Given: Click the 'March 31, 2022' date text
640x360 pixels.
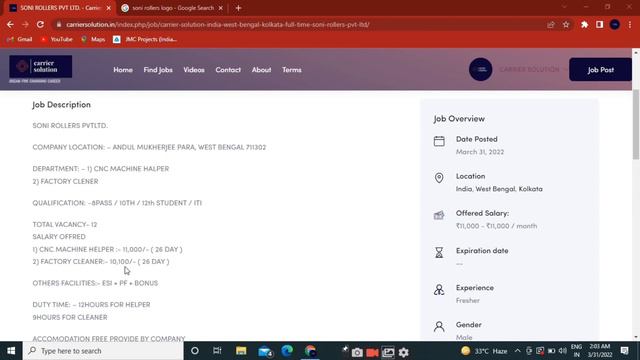Looking at the screenshot, I should coord(480,152).
